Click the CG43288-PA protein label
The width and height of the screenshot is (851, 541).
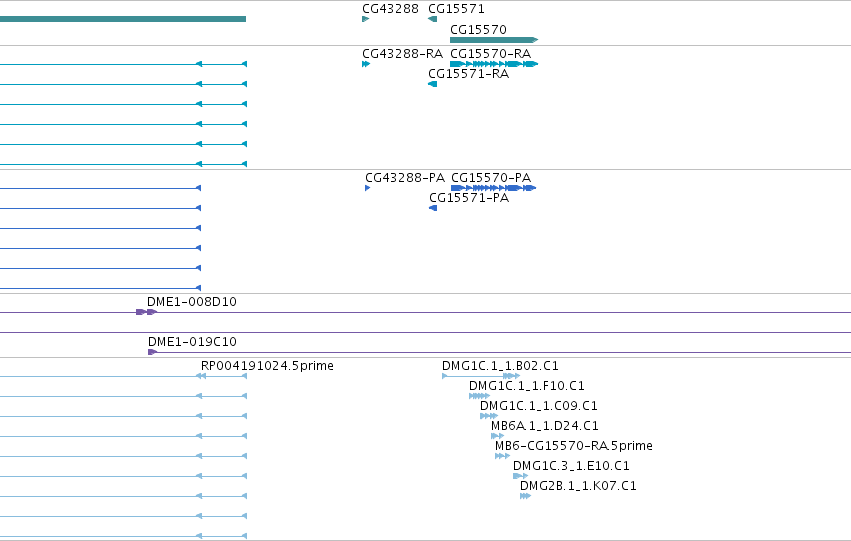[x=405, y=178]
